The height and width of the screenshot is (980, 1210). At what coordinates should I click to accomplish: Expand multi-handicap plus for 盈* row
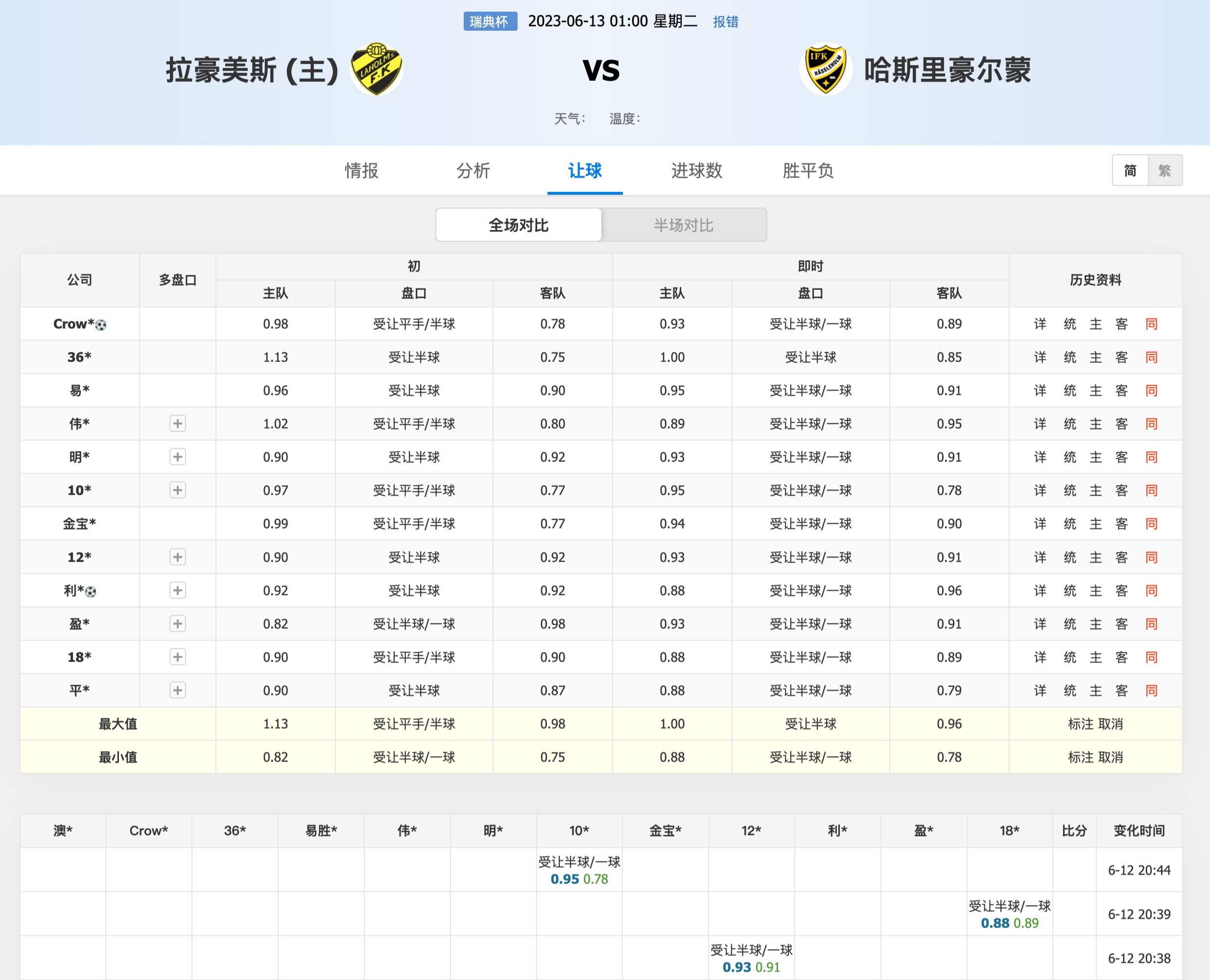(178, 624)
